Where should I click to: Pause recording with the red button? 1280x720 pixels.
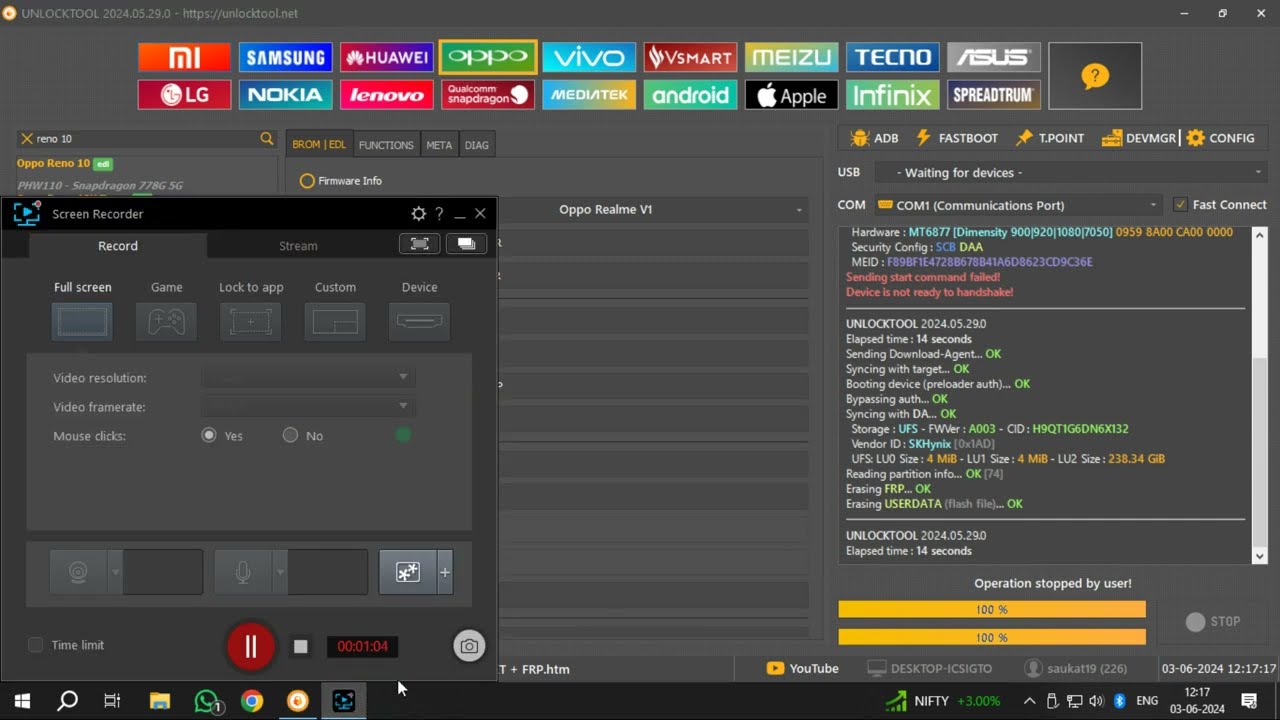pos(251,646)
